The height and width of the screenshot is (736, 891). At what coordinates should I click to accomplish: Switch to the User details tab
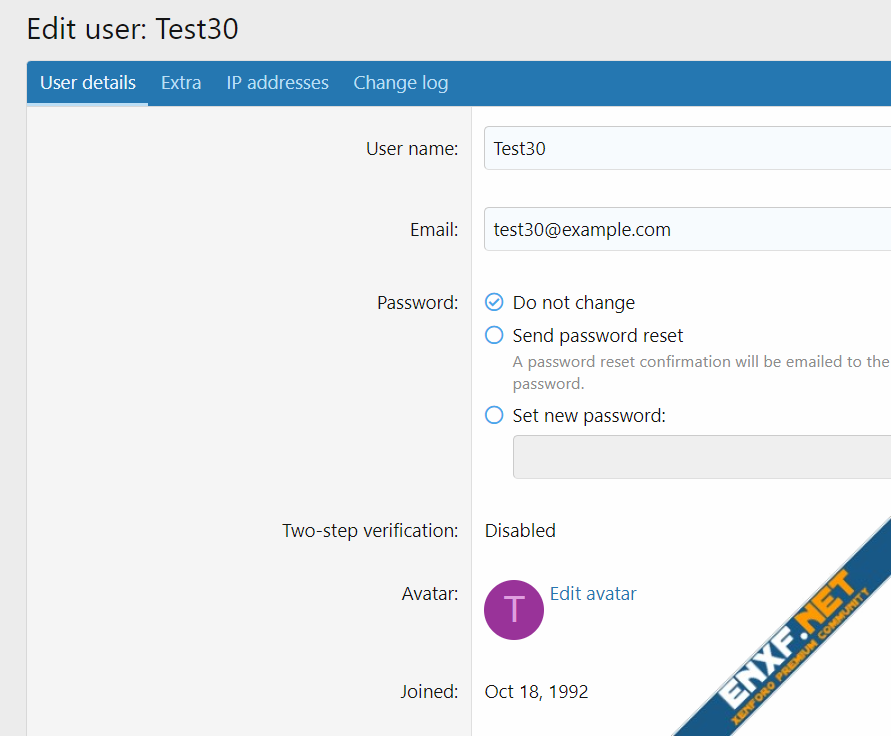click(88, 83)
